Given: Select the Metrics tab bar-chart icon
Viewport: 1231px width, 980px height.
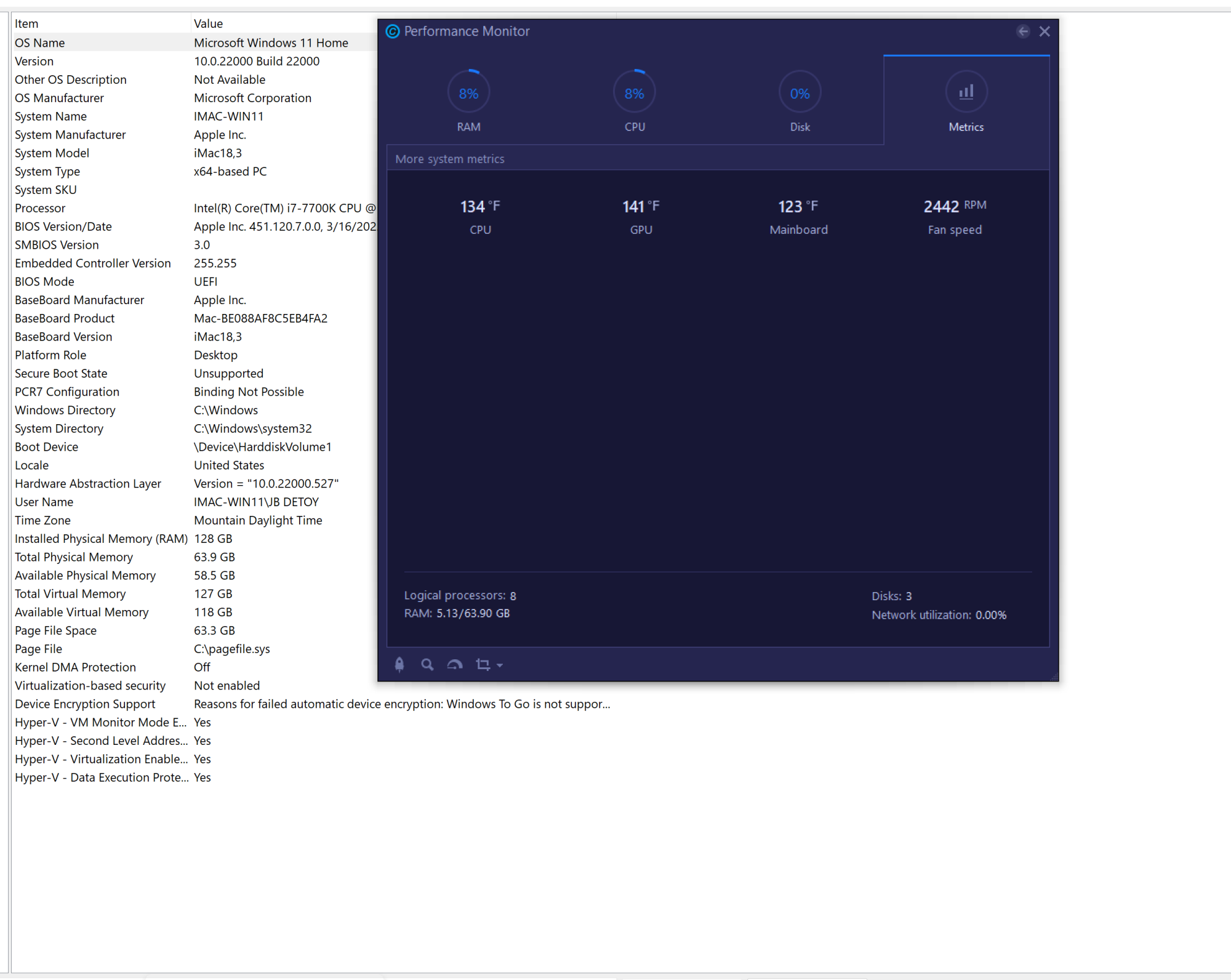Looking at the screenshot, I should 966,92.
